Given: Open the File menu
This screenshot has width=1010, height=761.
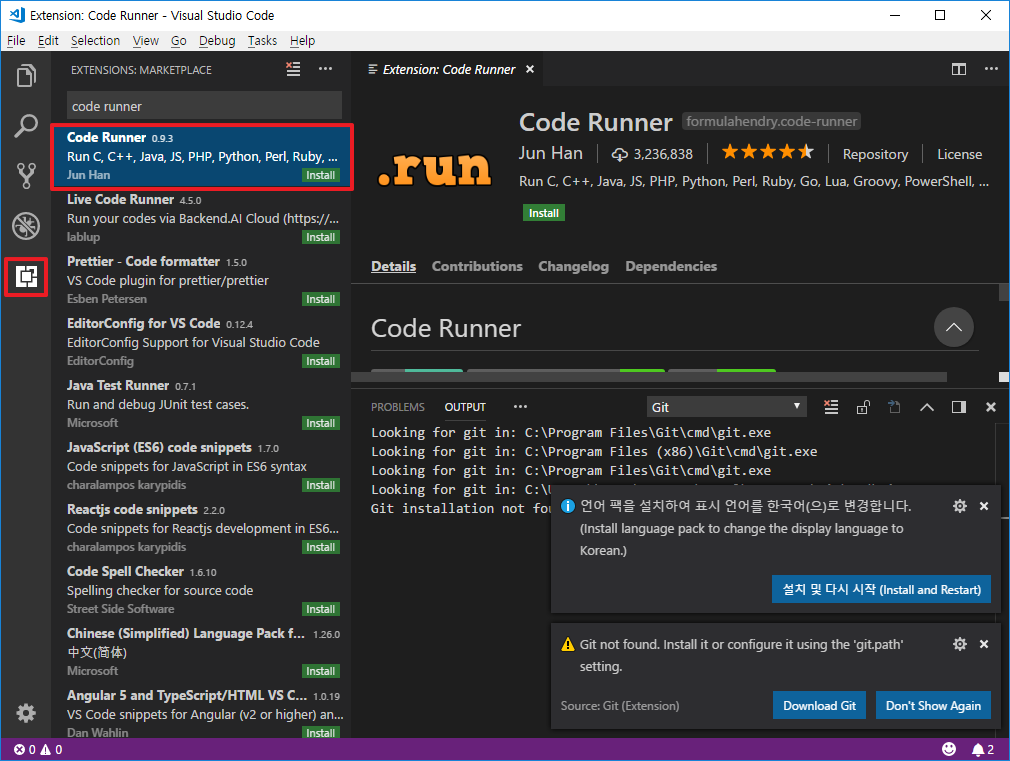Looking at the screenshot, I should click(x=16, y=41).
